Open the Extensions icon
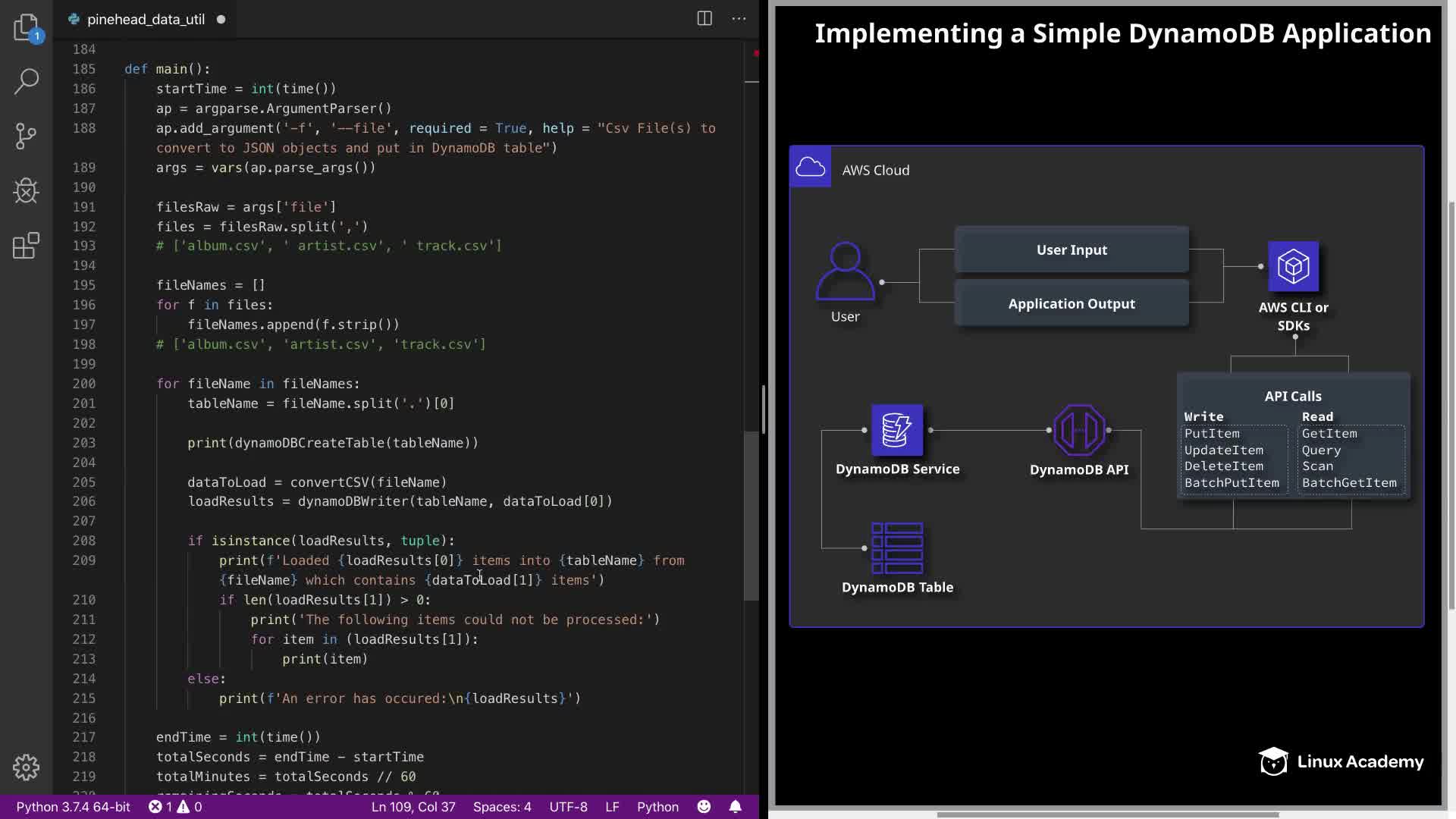1456x819 pixels. [x=27, y=246]
